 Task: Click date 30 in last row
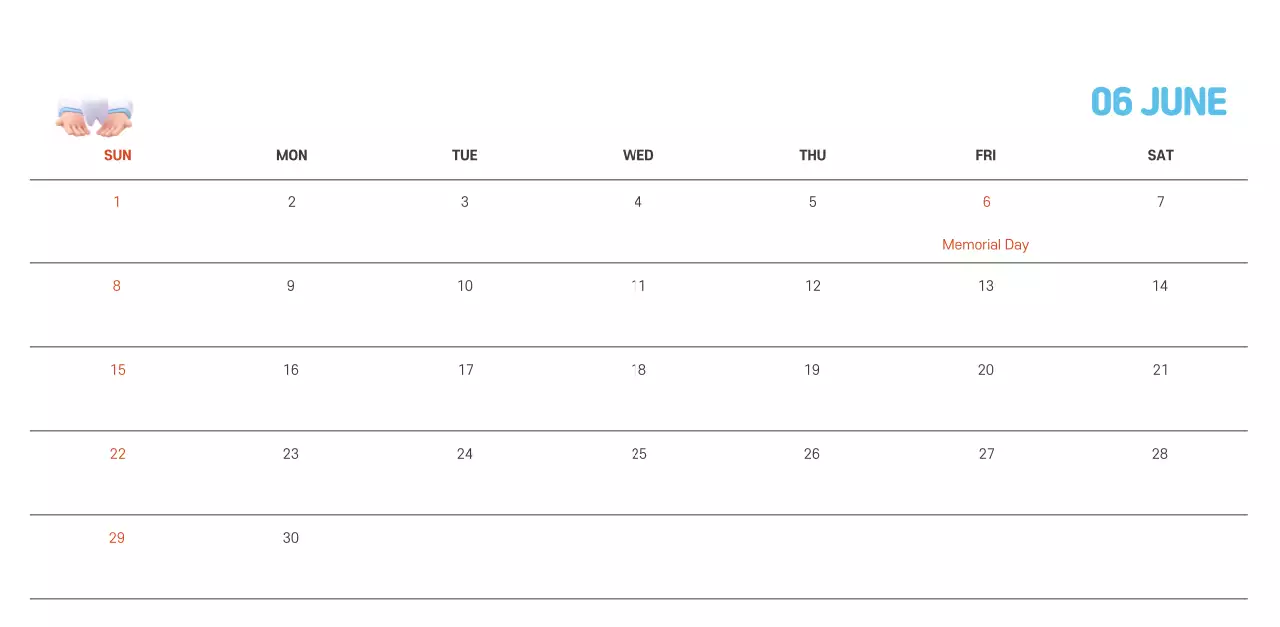[291, 538]
